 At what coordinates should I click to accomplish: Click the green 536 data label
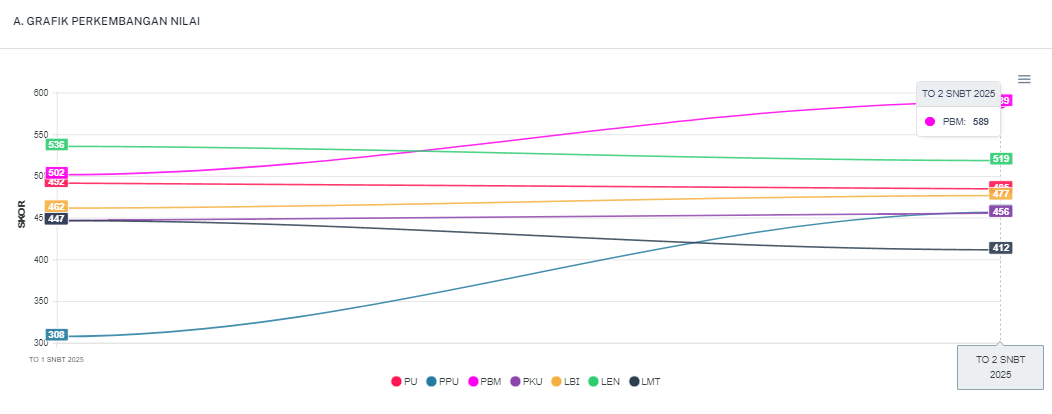[x=56, y=145]
